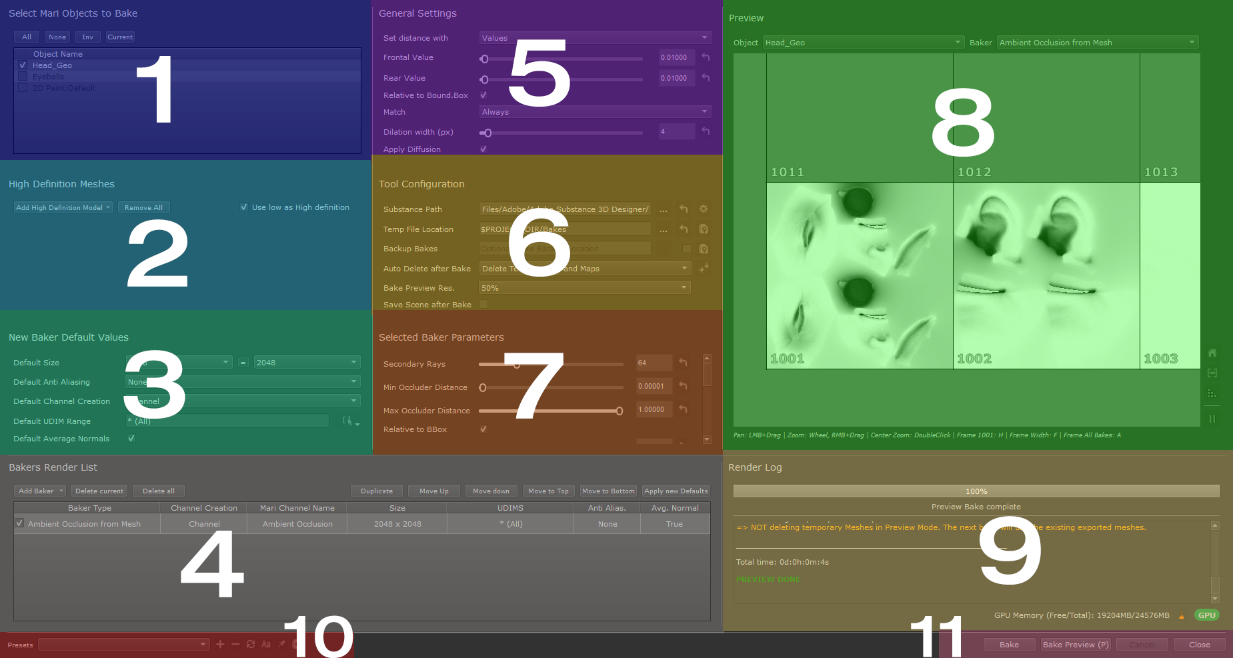Open the Set distance with dropdown

(595, 38)
